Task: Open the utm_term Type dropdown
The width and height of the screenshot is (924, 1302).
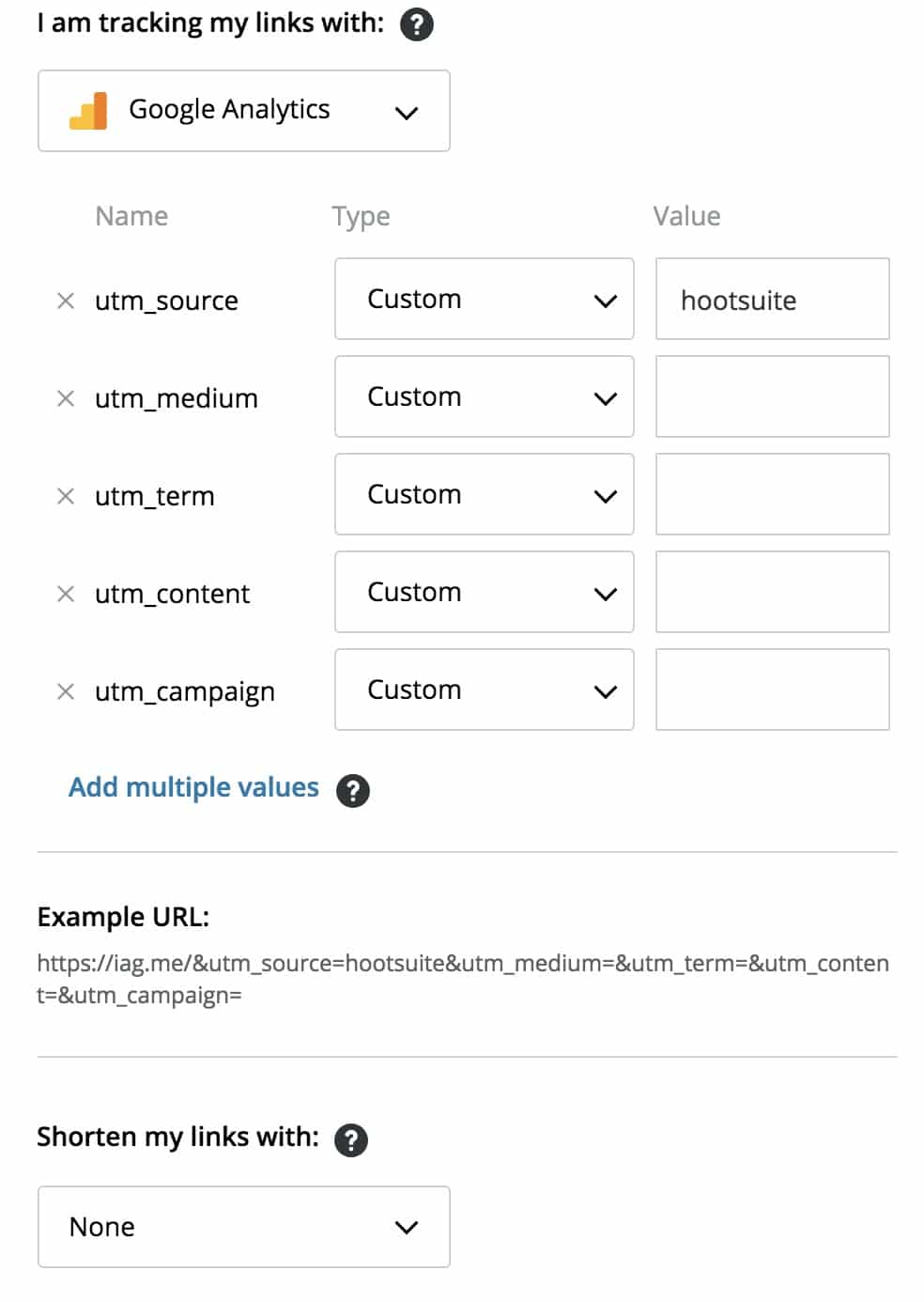Action: [485, 494]
